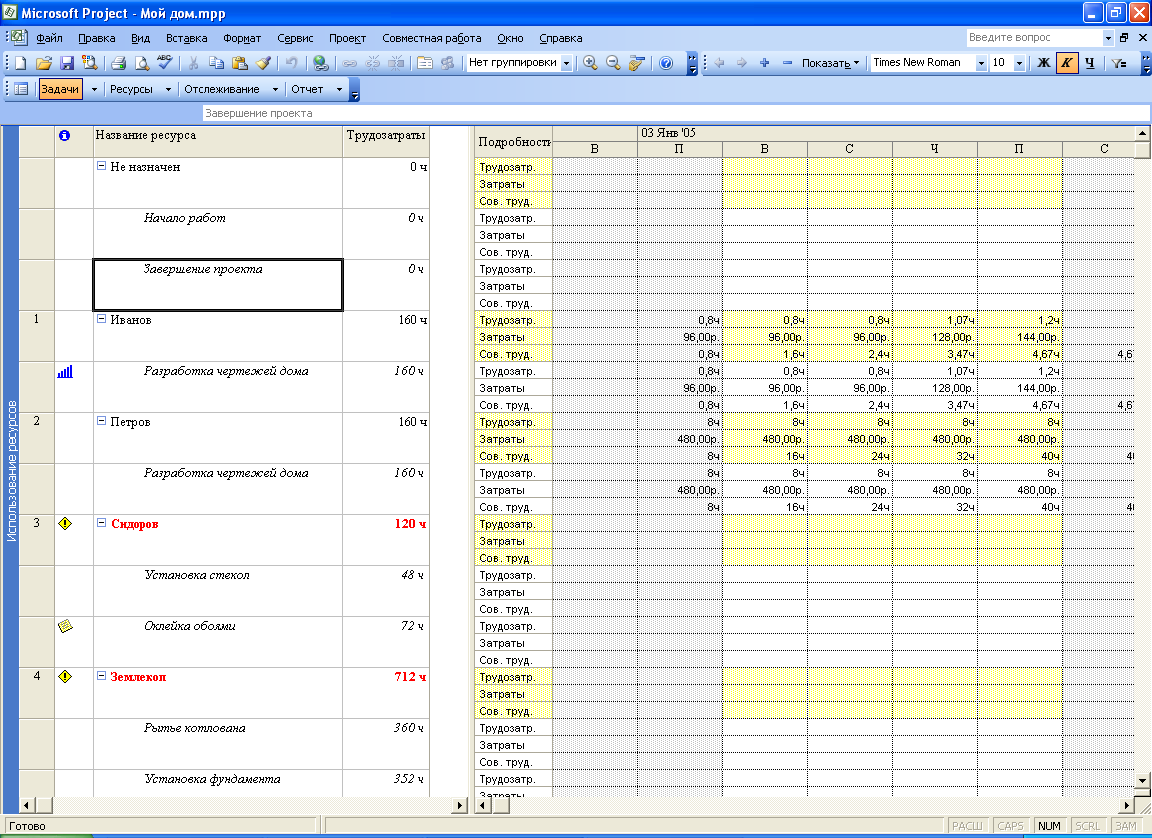Open the Файл menu
Viewport: 1152px width, 838px height.
pyautogui.click(x=49, y=38)
